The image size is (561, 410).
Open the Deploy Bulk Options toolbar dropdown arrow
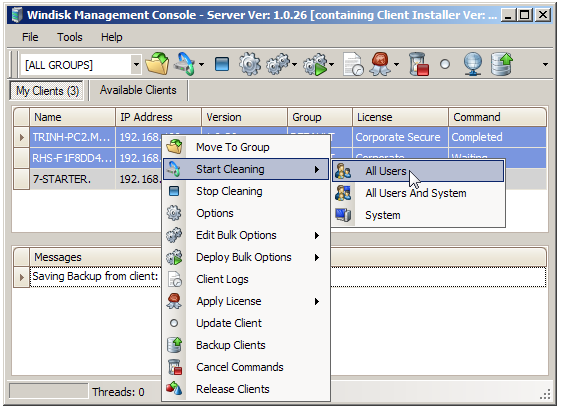[332, 65]
